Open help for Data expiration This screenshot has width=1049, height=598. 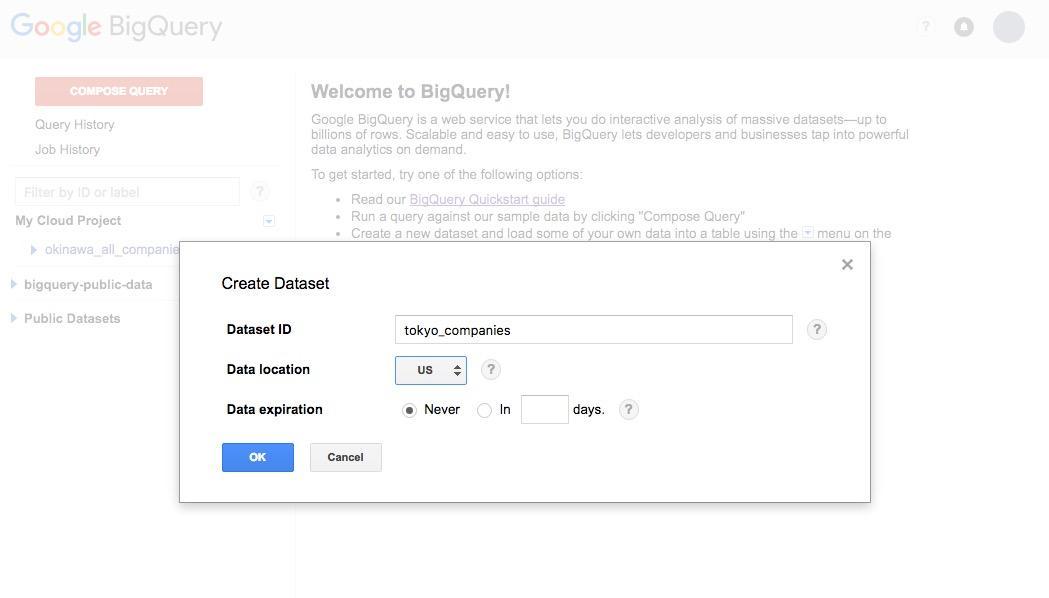[628, 409]
